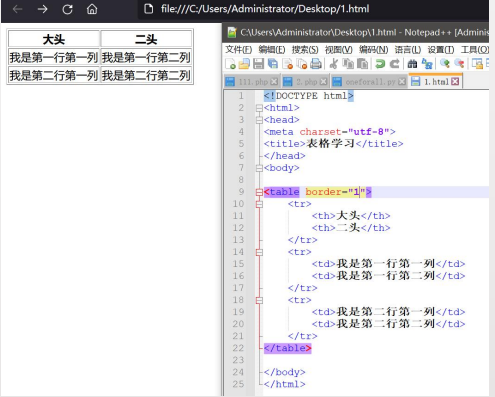
Task: Click the cell 我是第一行第一列 in the browser
Action: [x=54, y=57]
